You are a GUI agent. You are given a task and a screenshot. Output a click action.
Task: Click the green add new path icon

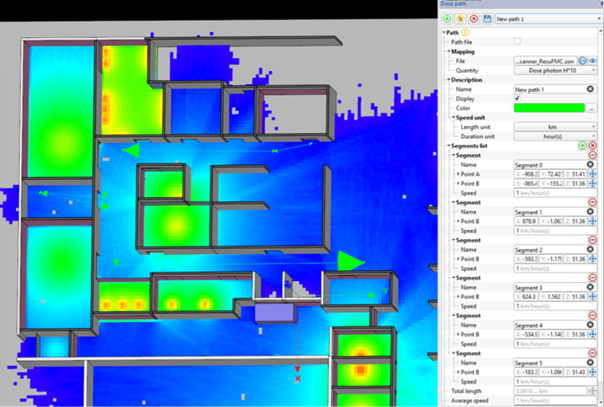pyautogui.click(x=447, y=18)
